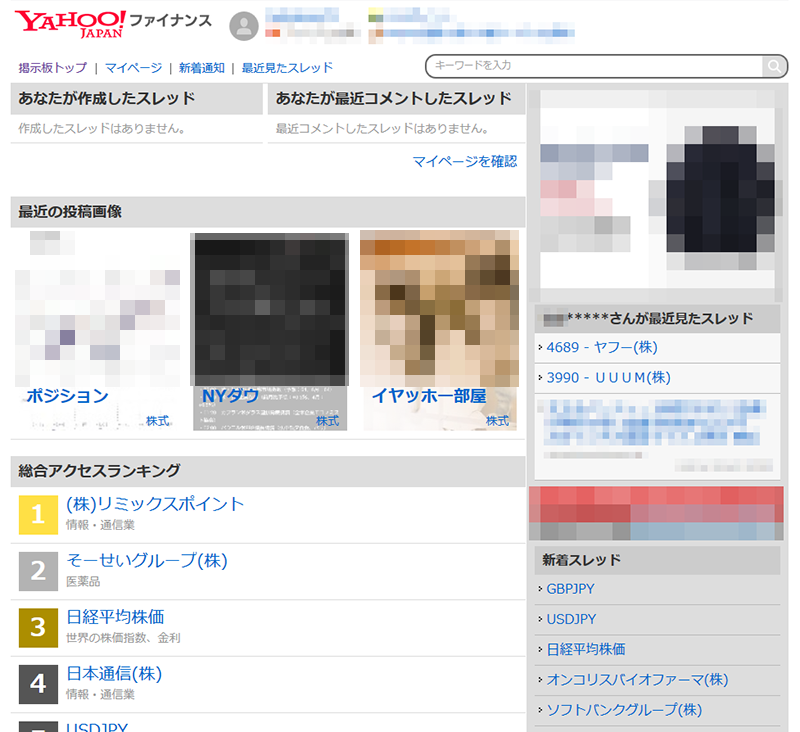800x732 pixels.
Task: Click the 情報・通信業 label under リミックスポイント
Action: (101, 525)
